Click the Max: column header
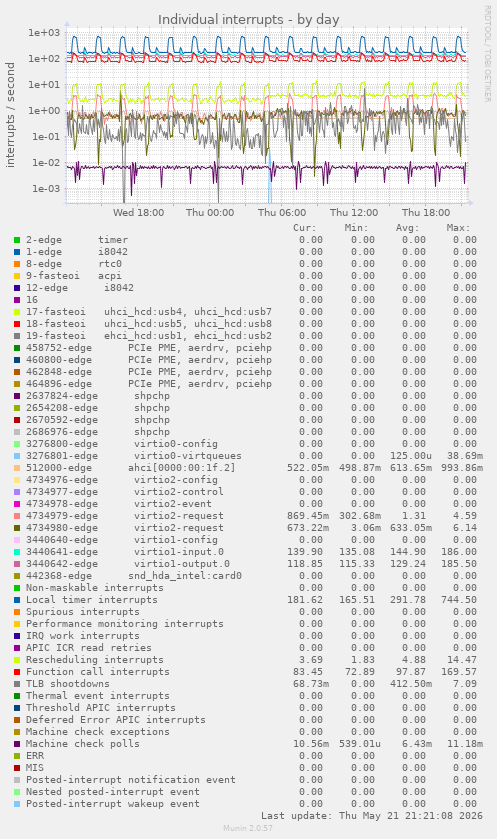The width and height of the screenshot is (497, 839). click(458, 228)
